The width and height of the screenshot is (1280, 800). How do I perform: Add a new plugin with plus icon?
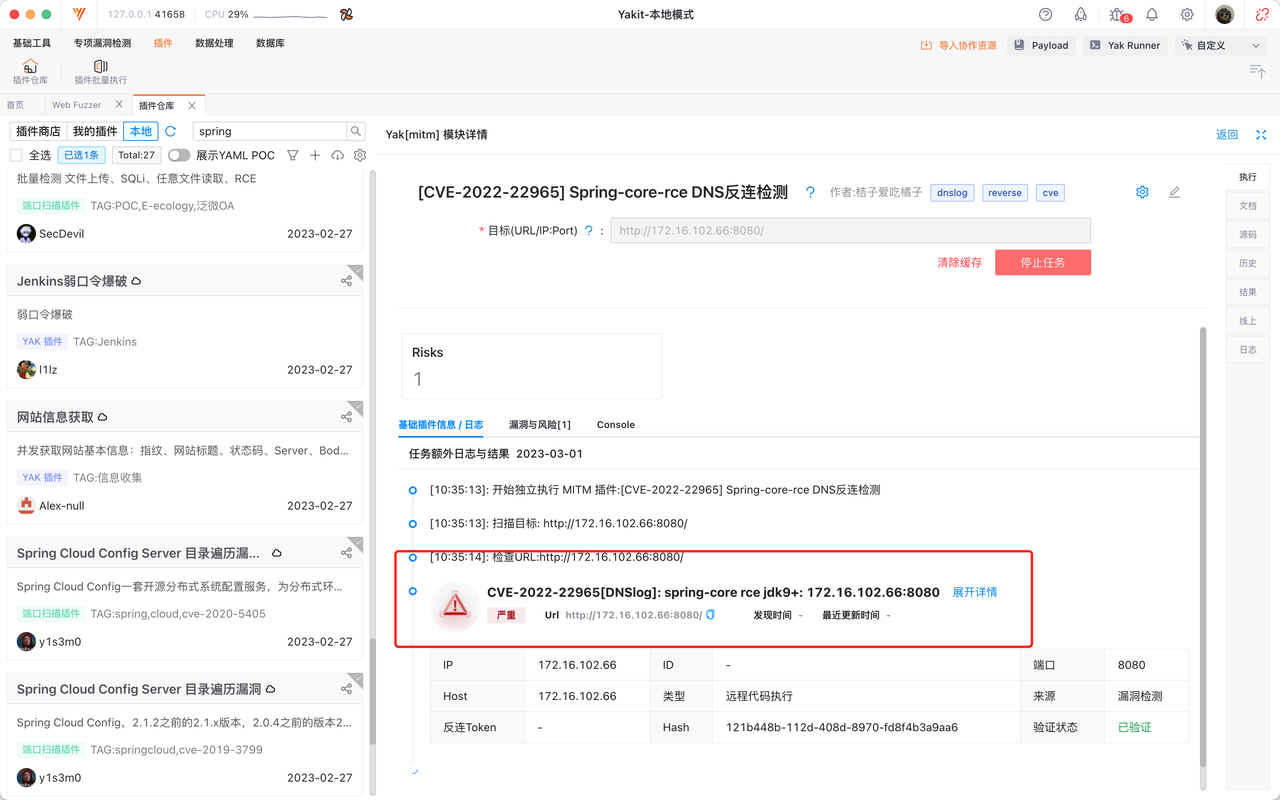tap(315, 155)
